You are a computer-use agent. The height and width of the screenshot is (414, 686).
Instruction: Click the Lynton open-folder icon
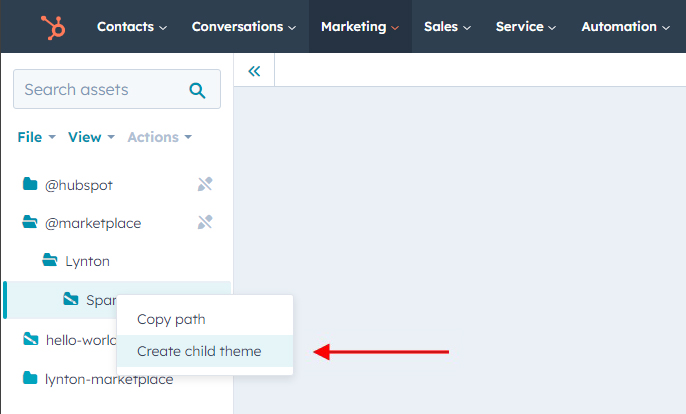click(x=50, y=260)
